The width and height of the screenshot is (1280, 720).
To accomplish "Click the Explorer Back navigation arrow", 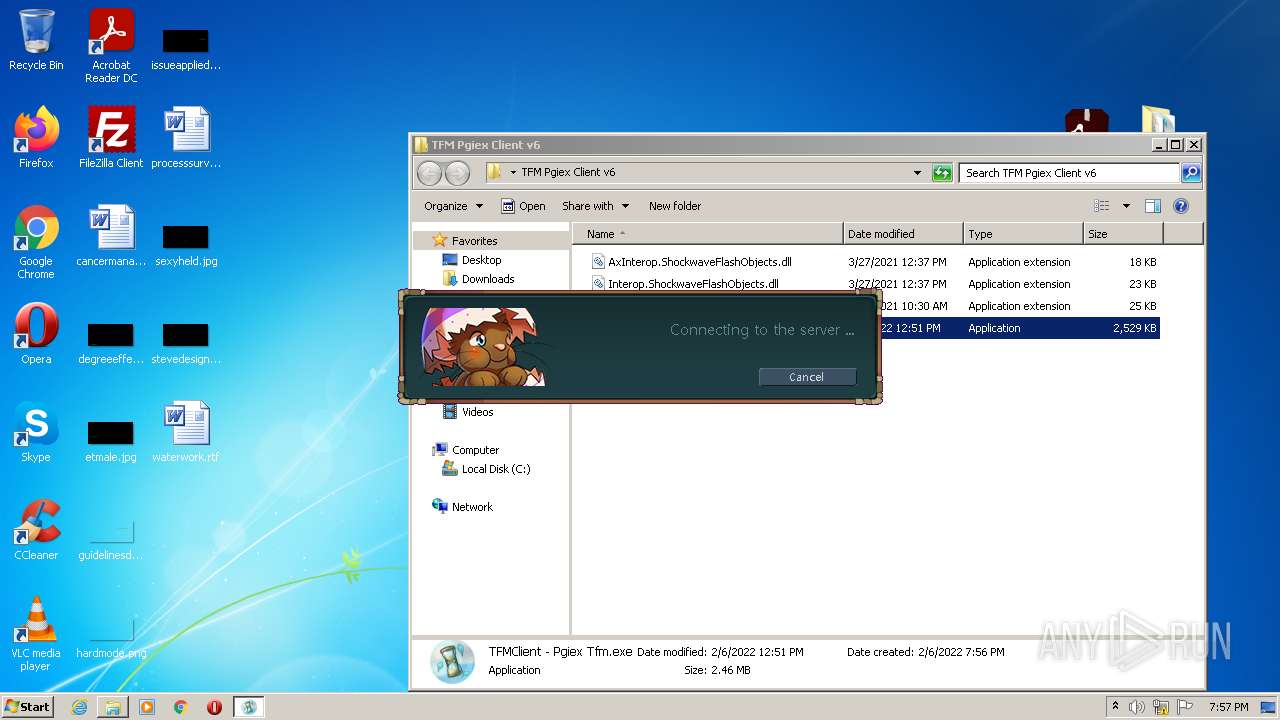I will (429, 173).
